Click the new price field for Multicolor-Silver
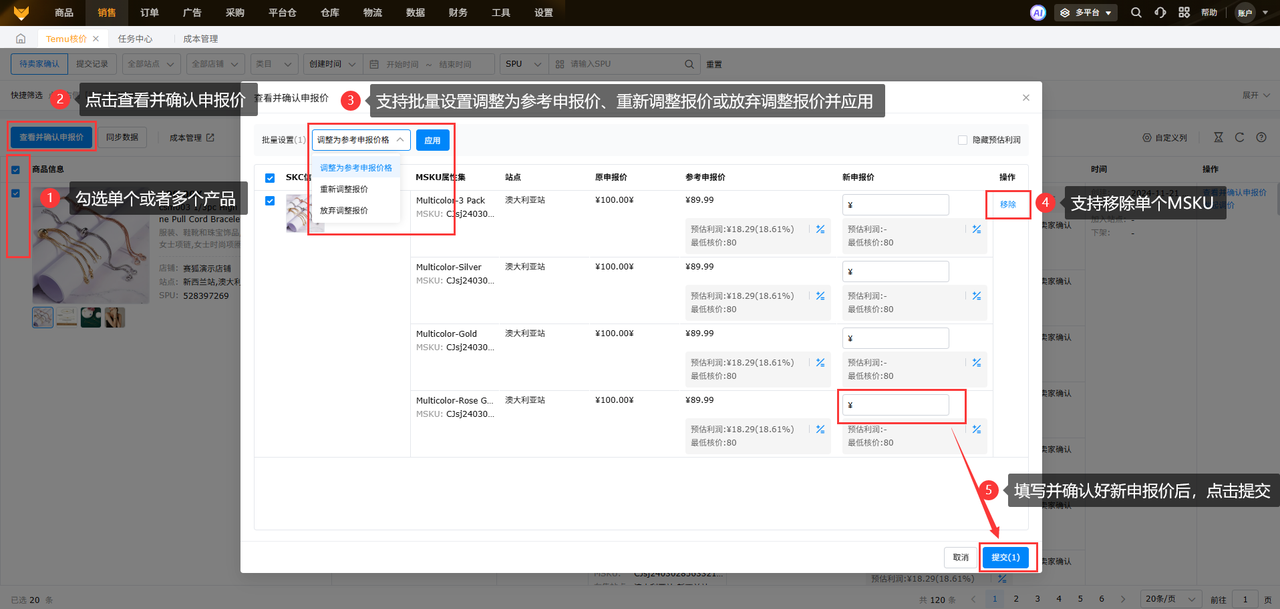This screenshot has height=609, width=1280. pyautogui.click(x=895, y=271)
